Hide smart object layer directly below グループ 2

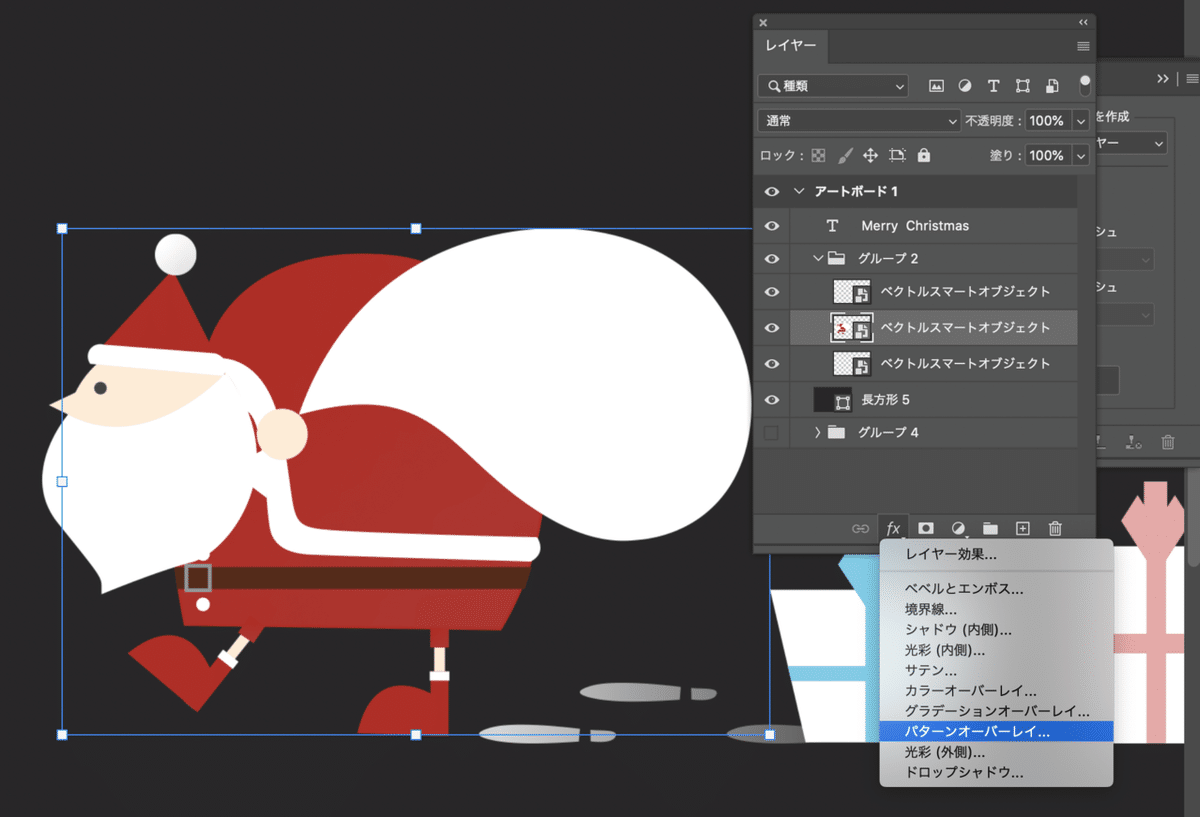tap(771, 292)
